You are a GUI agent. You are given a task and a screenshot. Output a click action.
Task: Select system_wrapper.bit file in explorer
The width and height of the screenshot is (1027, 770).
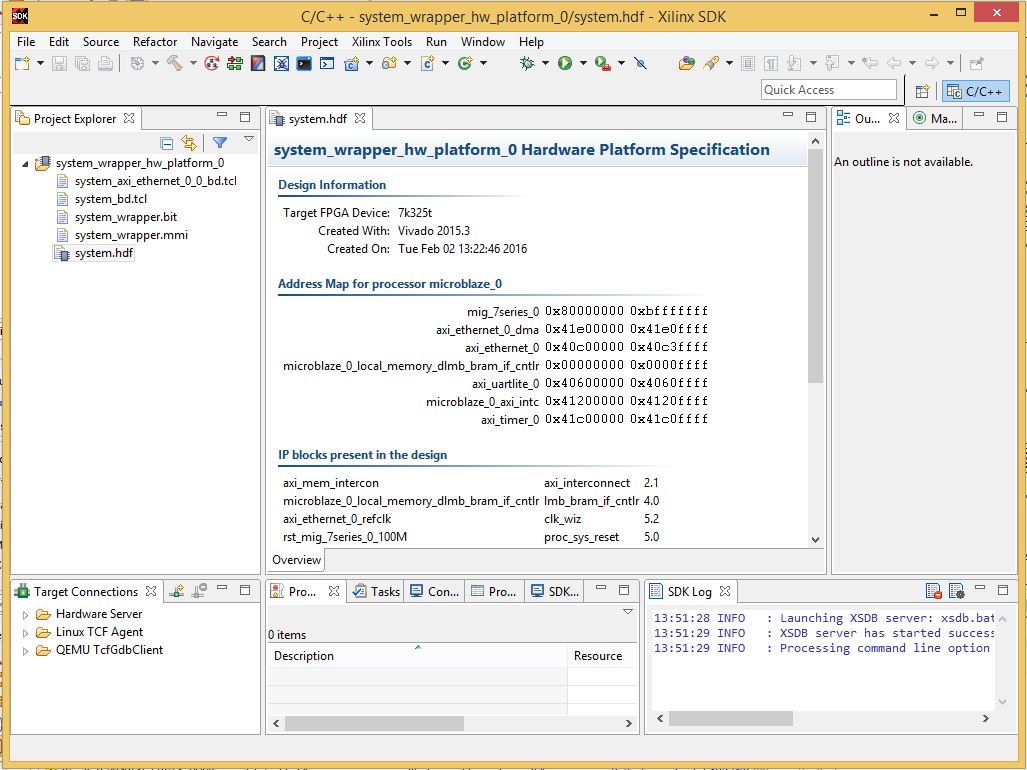point(126,217)
